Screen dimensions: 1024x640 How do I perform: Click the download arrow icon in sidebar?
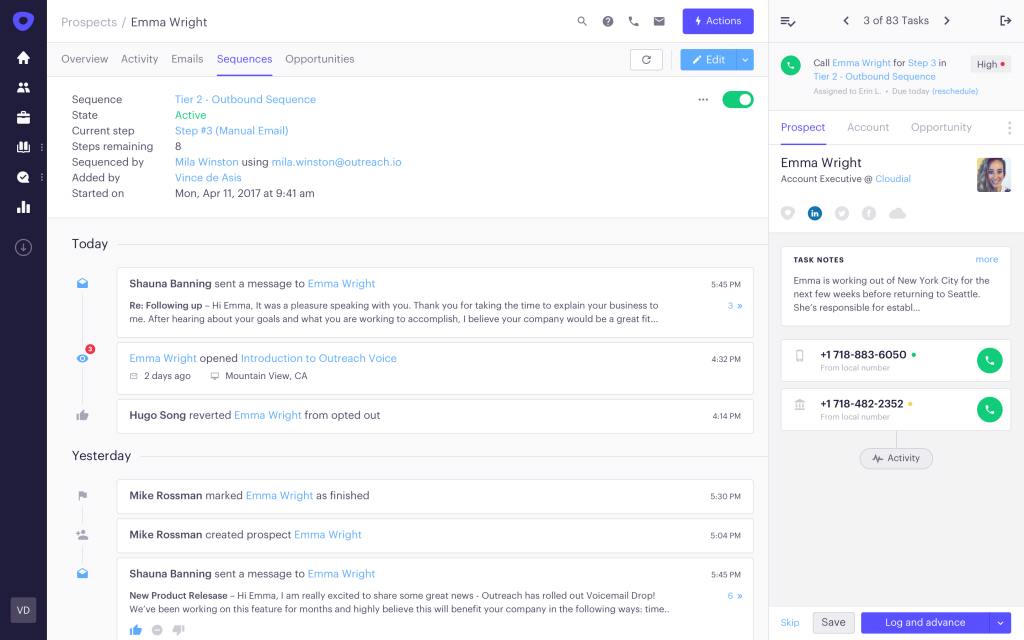pos(24,248)
